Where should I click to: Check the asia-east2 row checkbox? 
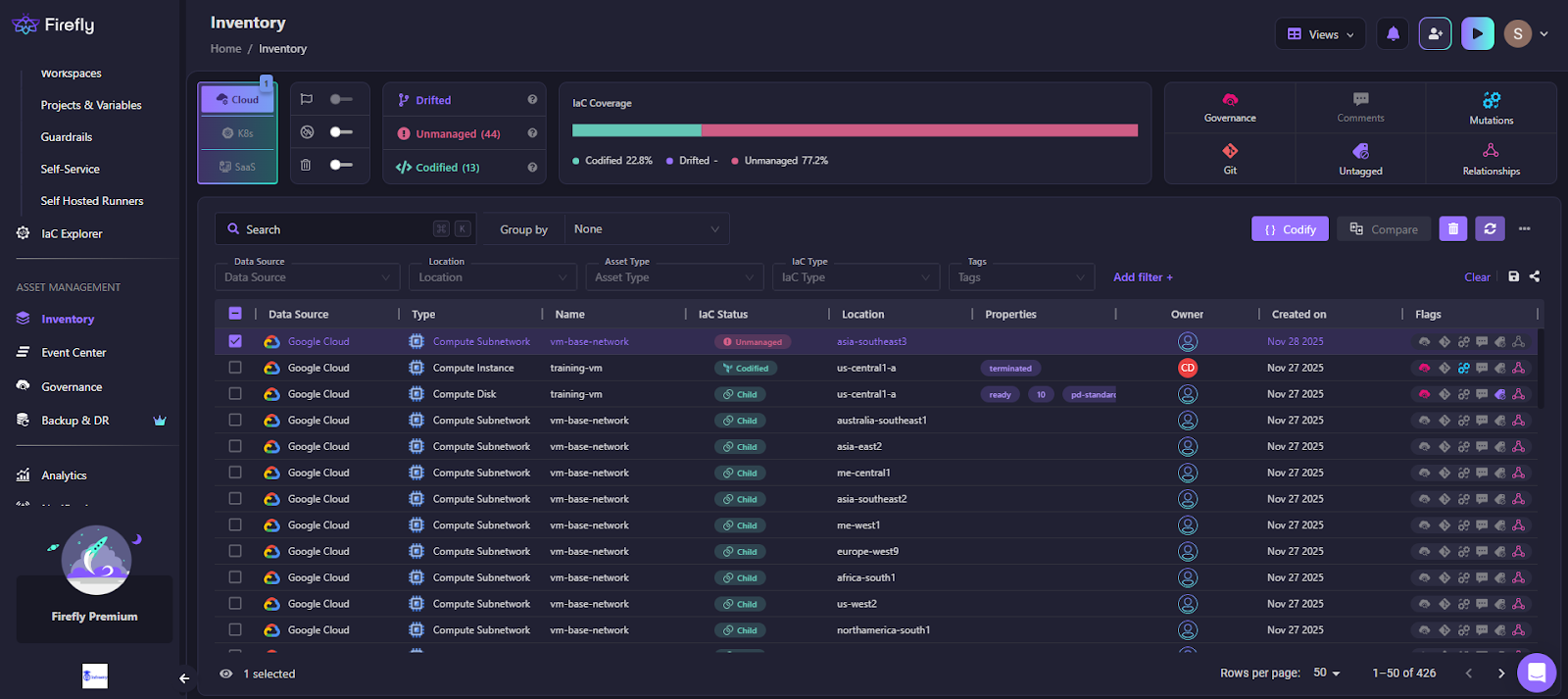[235, 446]
